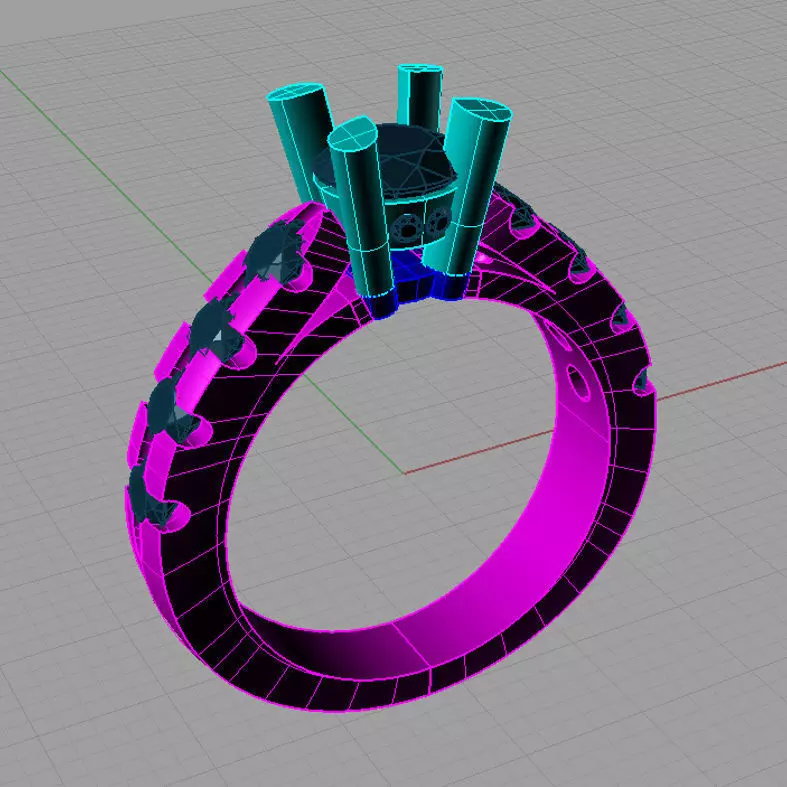Select the top side stone on the left shoulder
Viewport: 787px width, 787px height.
276,253
